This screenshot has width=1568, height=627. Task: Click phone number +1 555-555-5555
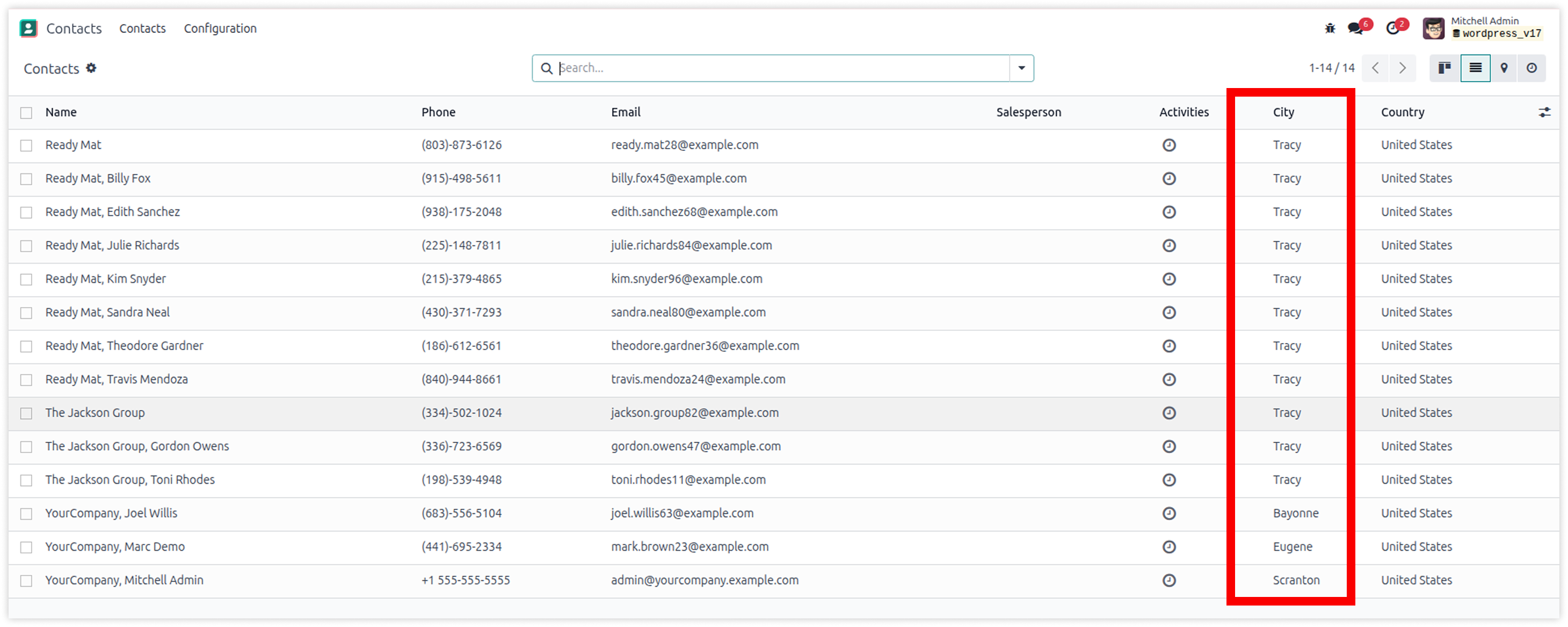(x=466, y=580)
